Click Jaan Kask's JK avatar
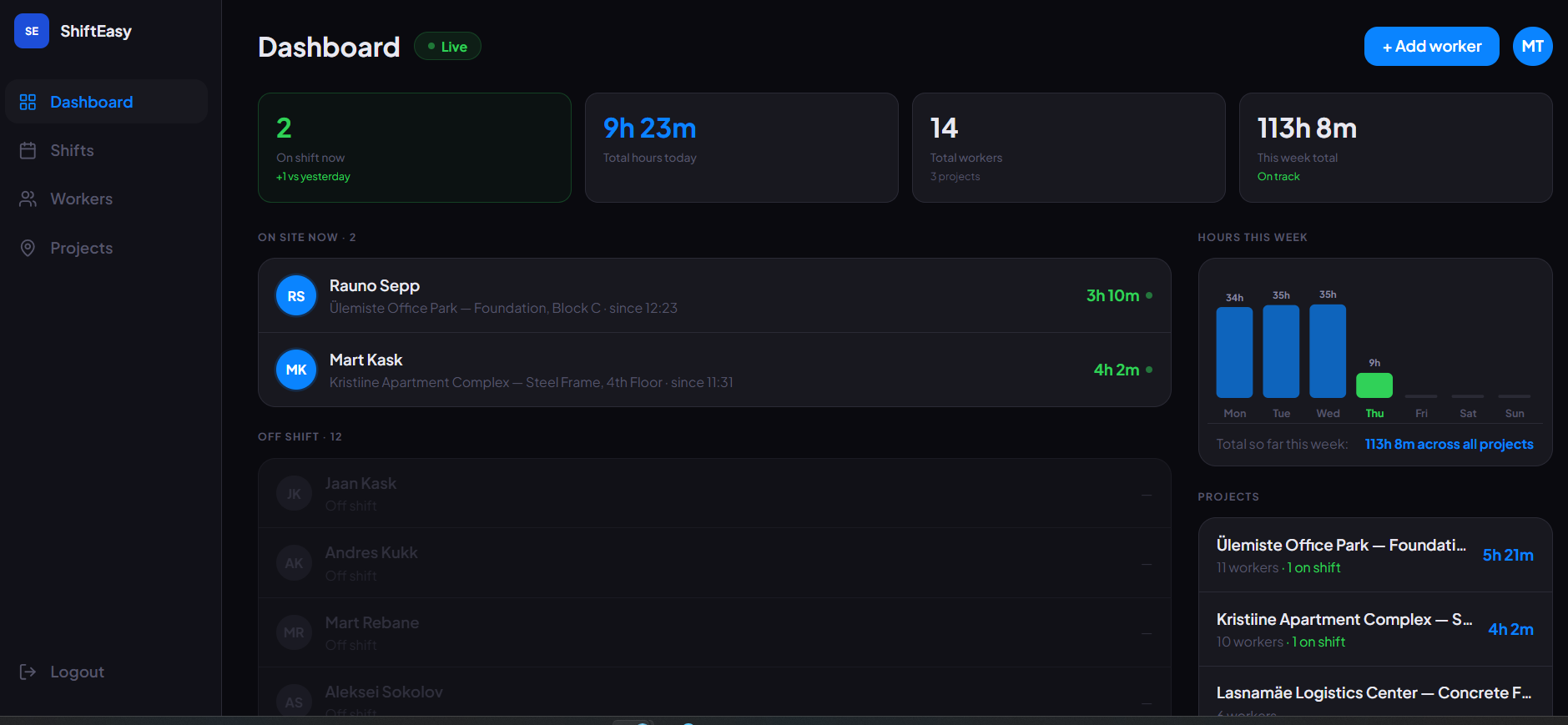 click(x=294, y=494)
